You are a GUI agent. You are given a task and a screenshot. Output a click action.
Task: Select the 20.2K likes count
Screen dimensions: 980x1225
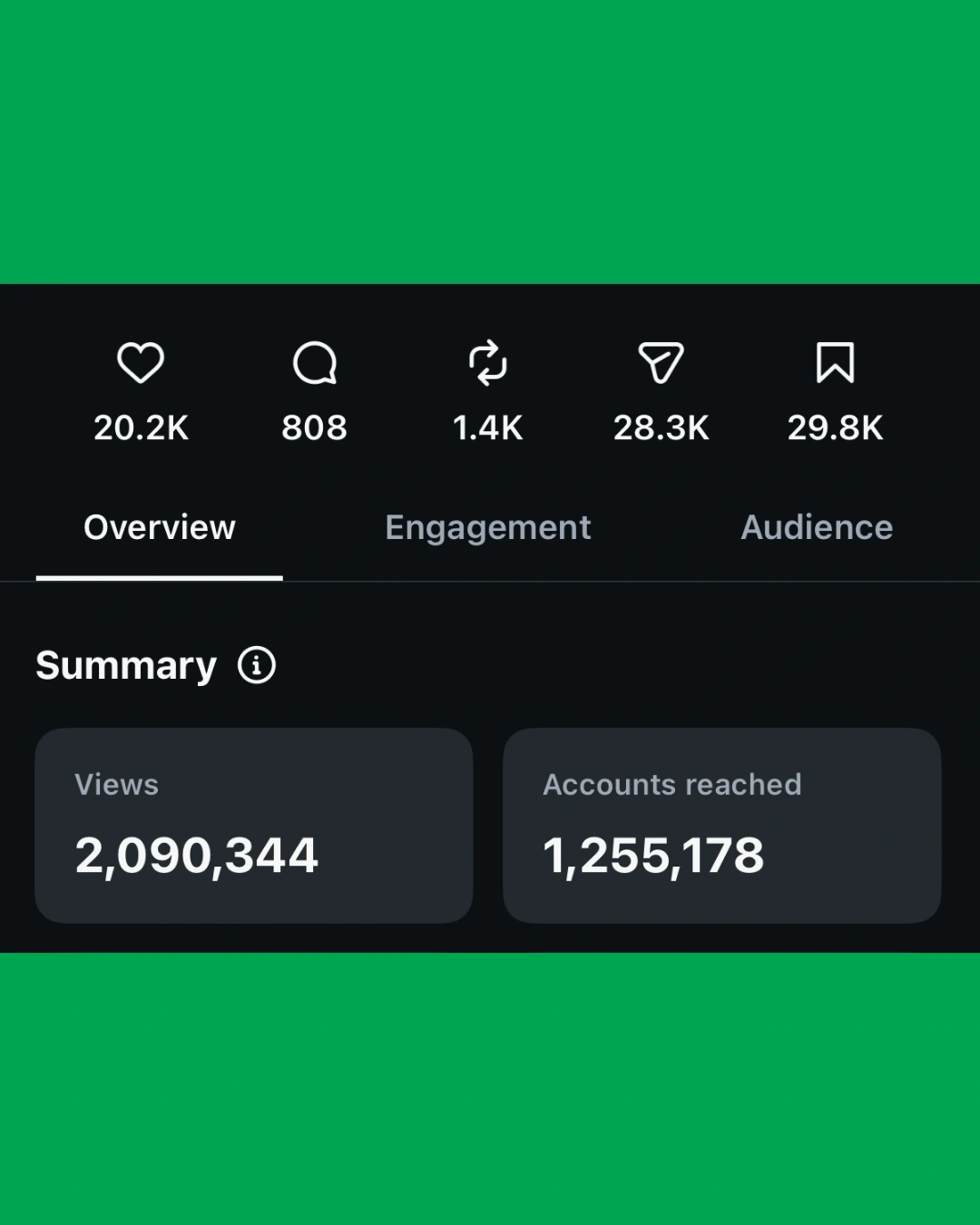(x=141, y=427)
